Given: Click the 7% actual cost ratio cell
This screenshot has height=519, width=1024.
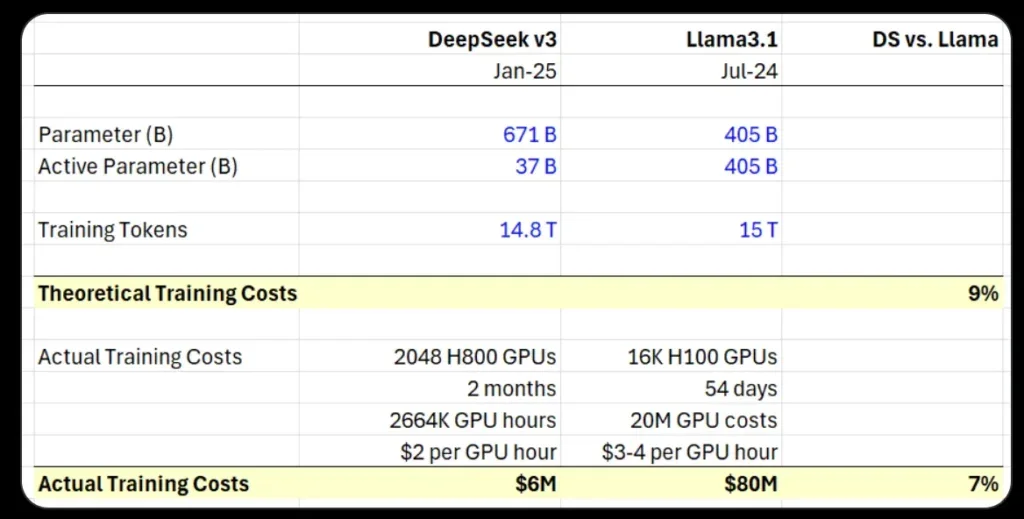Looking at the screenshot, I should 982,484.
